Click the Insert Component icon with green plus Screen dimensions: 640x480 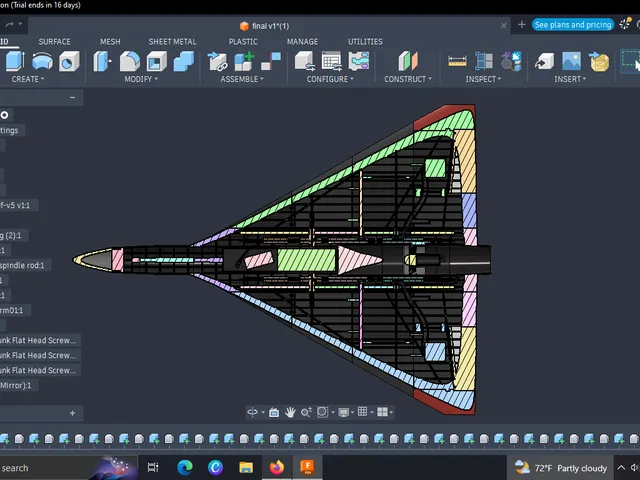[x=244, y=62]
